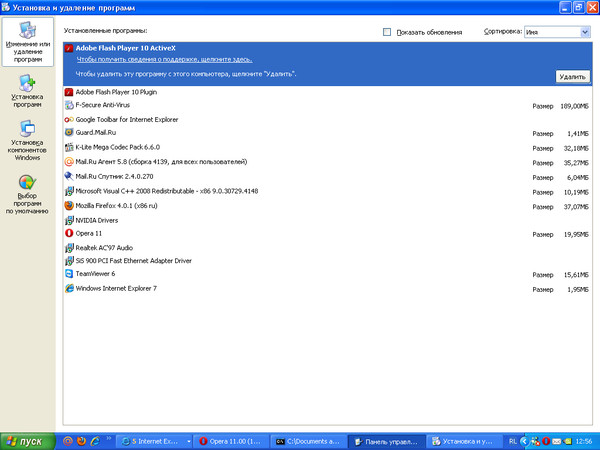600x450 pixels.
Task: Open the 'Сортировка' dropdown list
Action: pyautogui.click(x=557, y=32)
